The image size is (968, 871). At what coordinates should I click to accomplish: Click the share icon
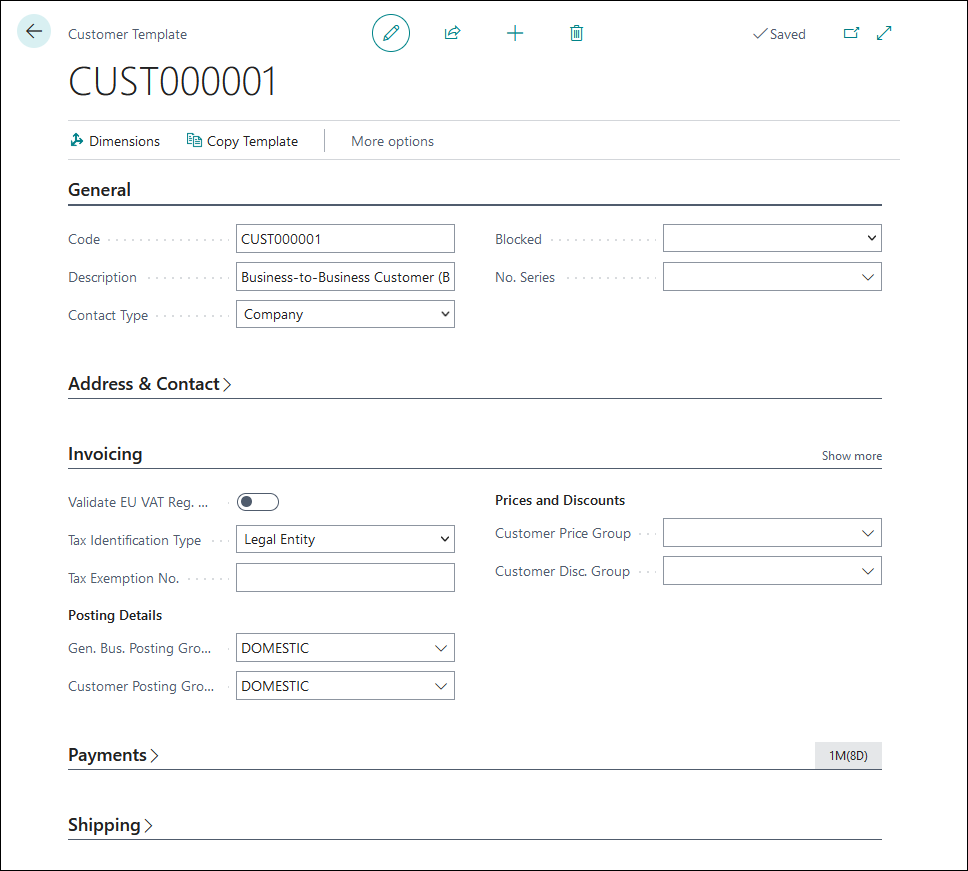coord(453,33)
